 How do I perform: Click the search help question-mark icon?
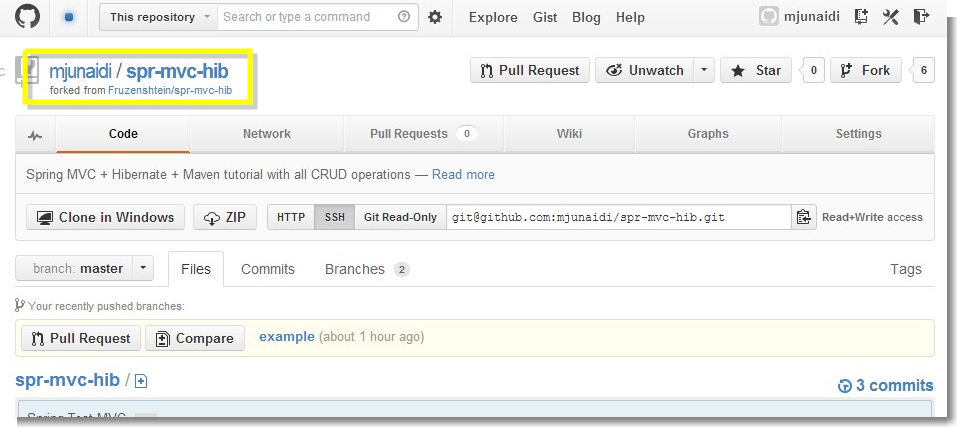pyautogui.click(x=403, y=17)
